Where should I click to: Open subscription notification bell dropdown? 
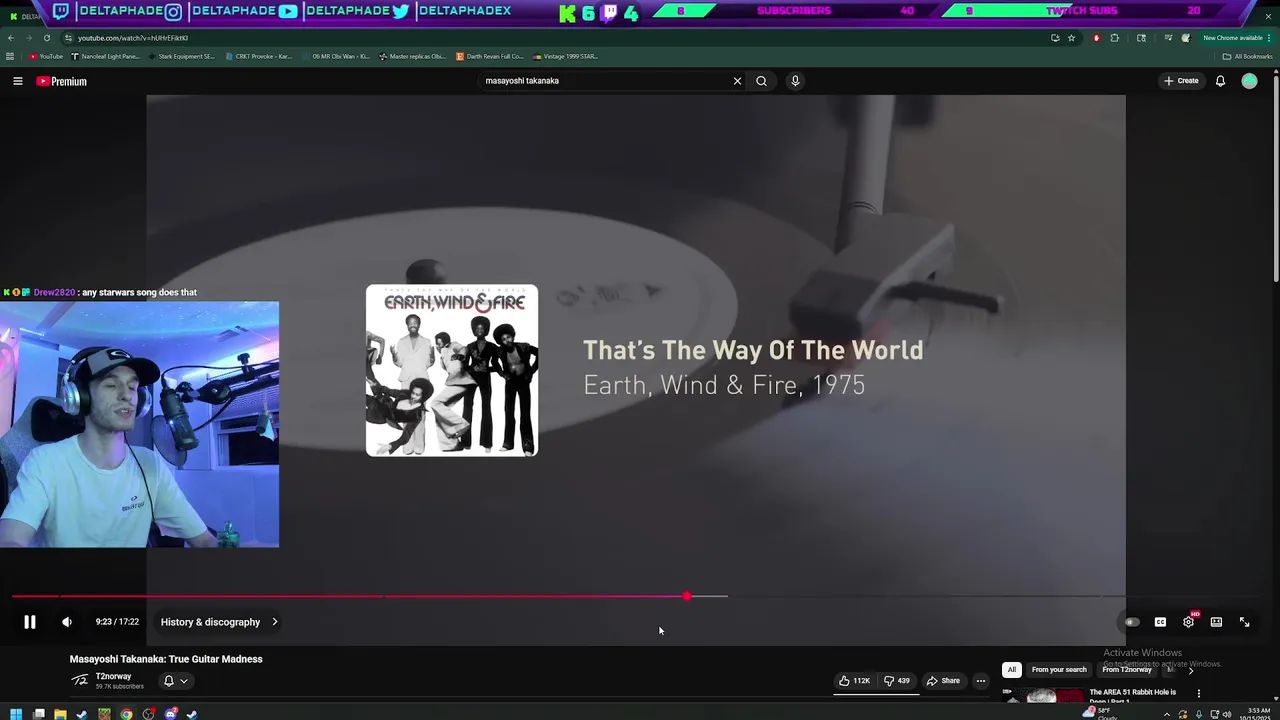(x=175, y=681)
